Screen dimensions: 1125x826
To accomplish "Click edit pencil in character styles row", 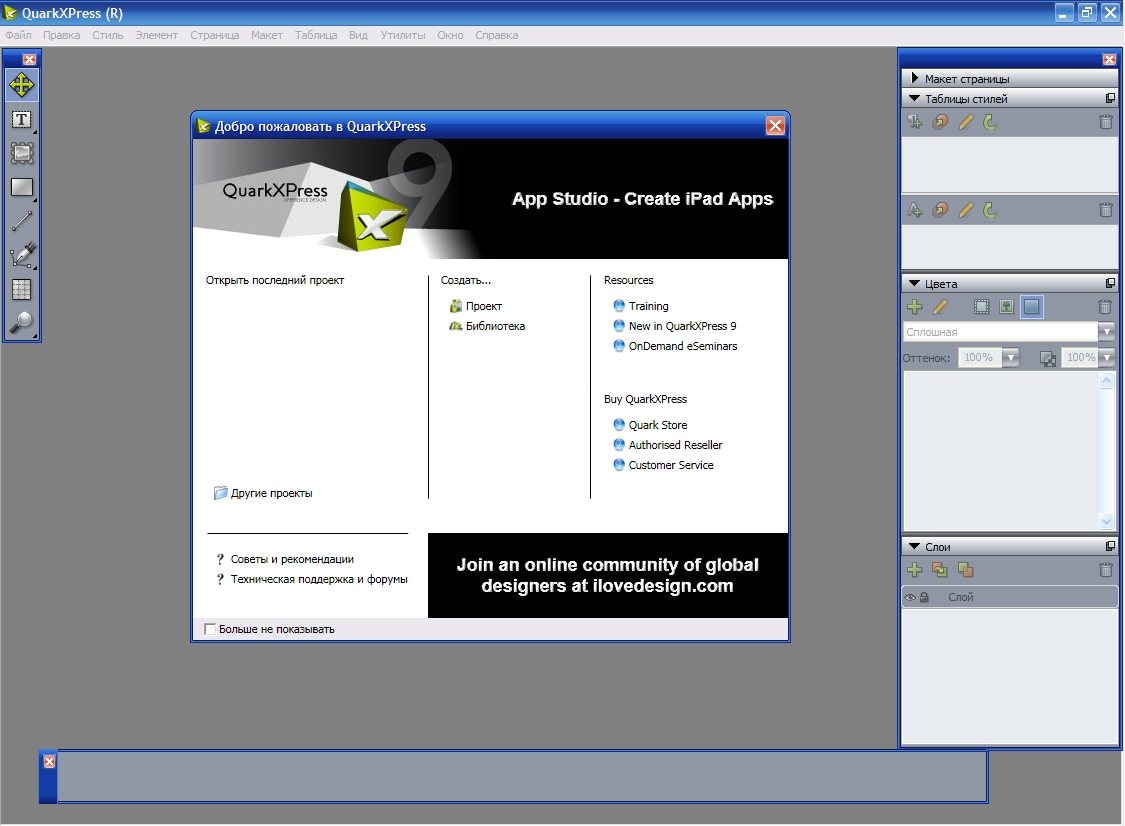I will [x=966, y=210].
